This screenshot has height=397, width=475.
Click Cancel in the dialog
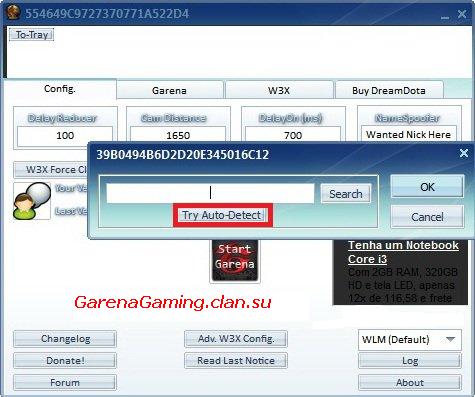point(427,217)
